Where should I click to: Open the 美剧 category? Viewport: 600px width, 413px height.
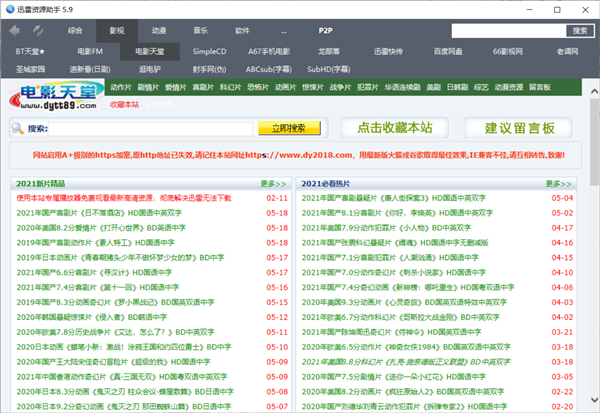pyautogui.click(x=434, y=87)
